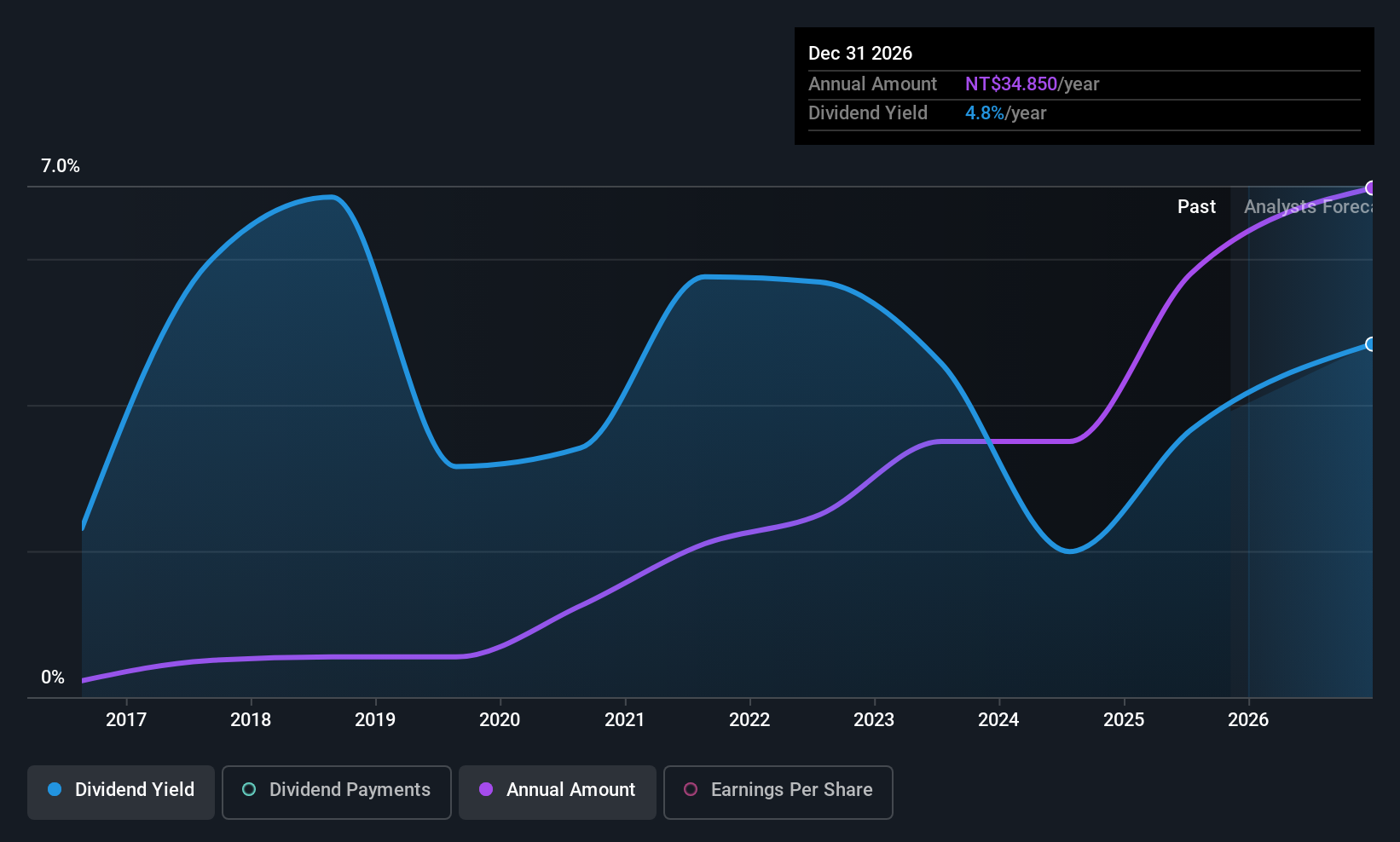
Task: Select the 2024 year label on axis
Action: tap(998, 719)
